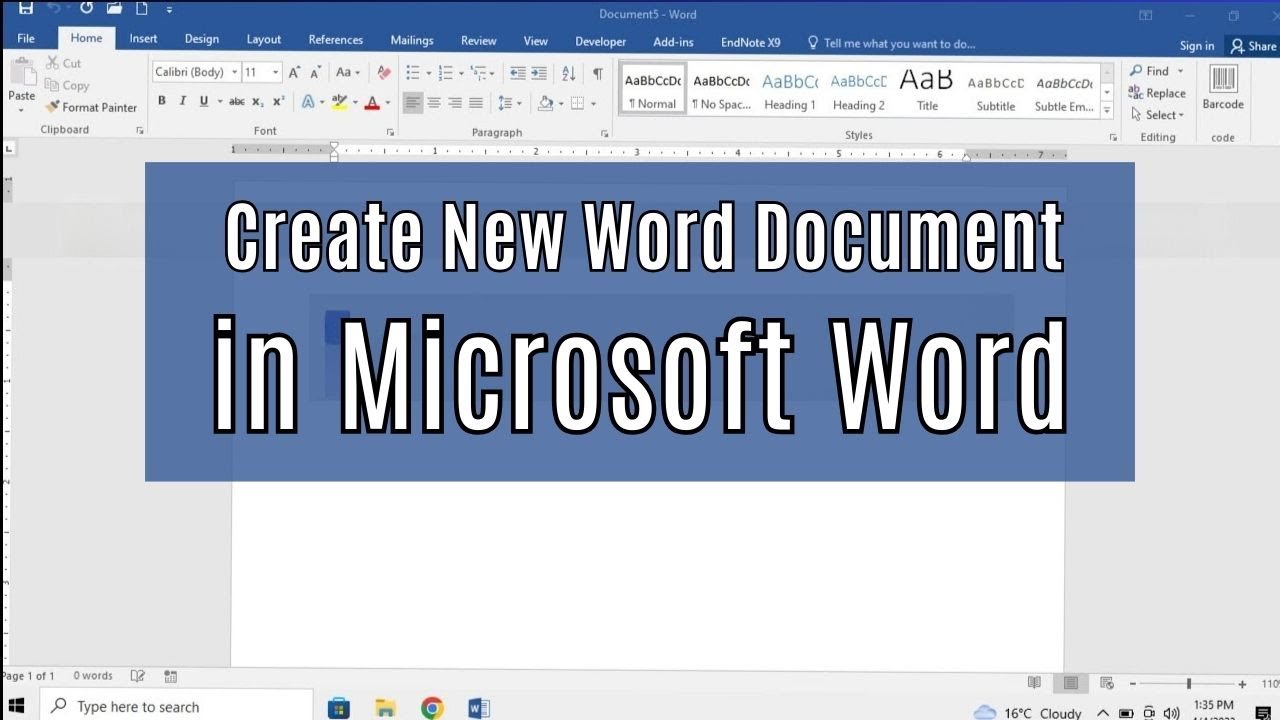Select the Print Layout view
Viewport: 1280px width, 720px height.
pyautogui.click(x=1070, y=683)
